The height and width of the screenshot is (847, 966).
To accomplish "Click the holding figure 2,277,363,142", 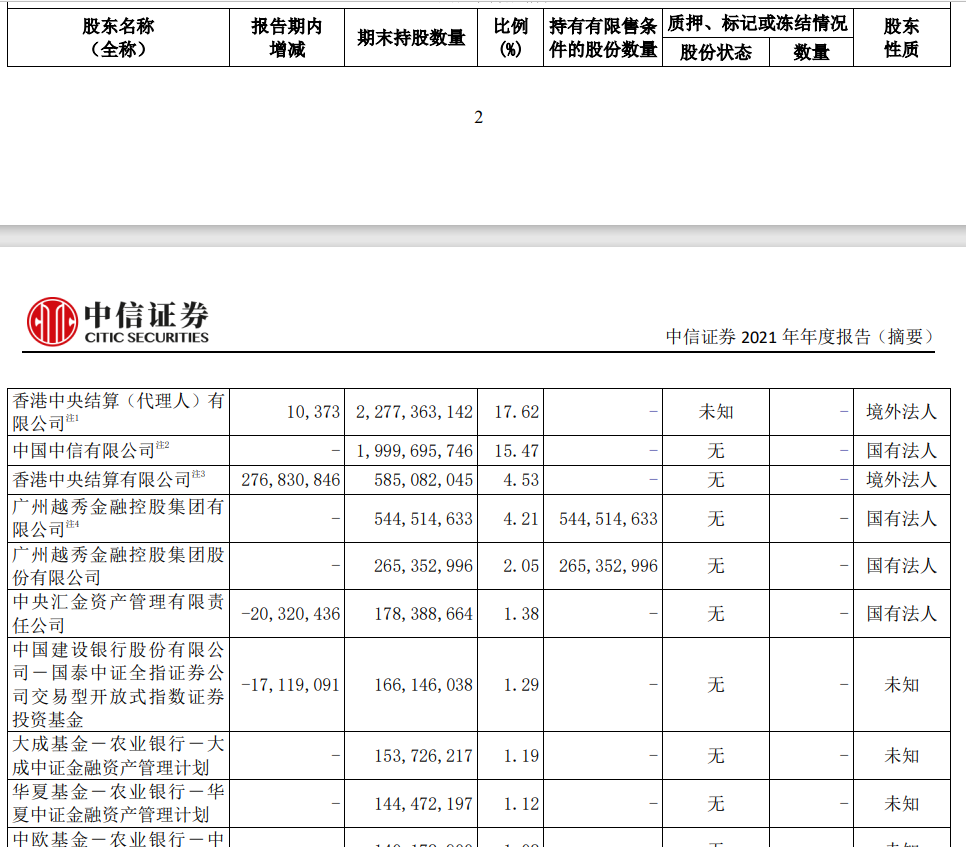I will pos(414,412).
